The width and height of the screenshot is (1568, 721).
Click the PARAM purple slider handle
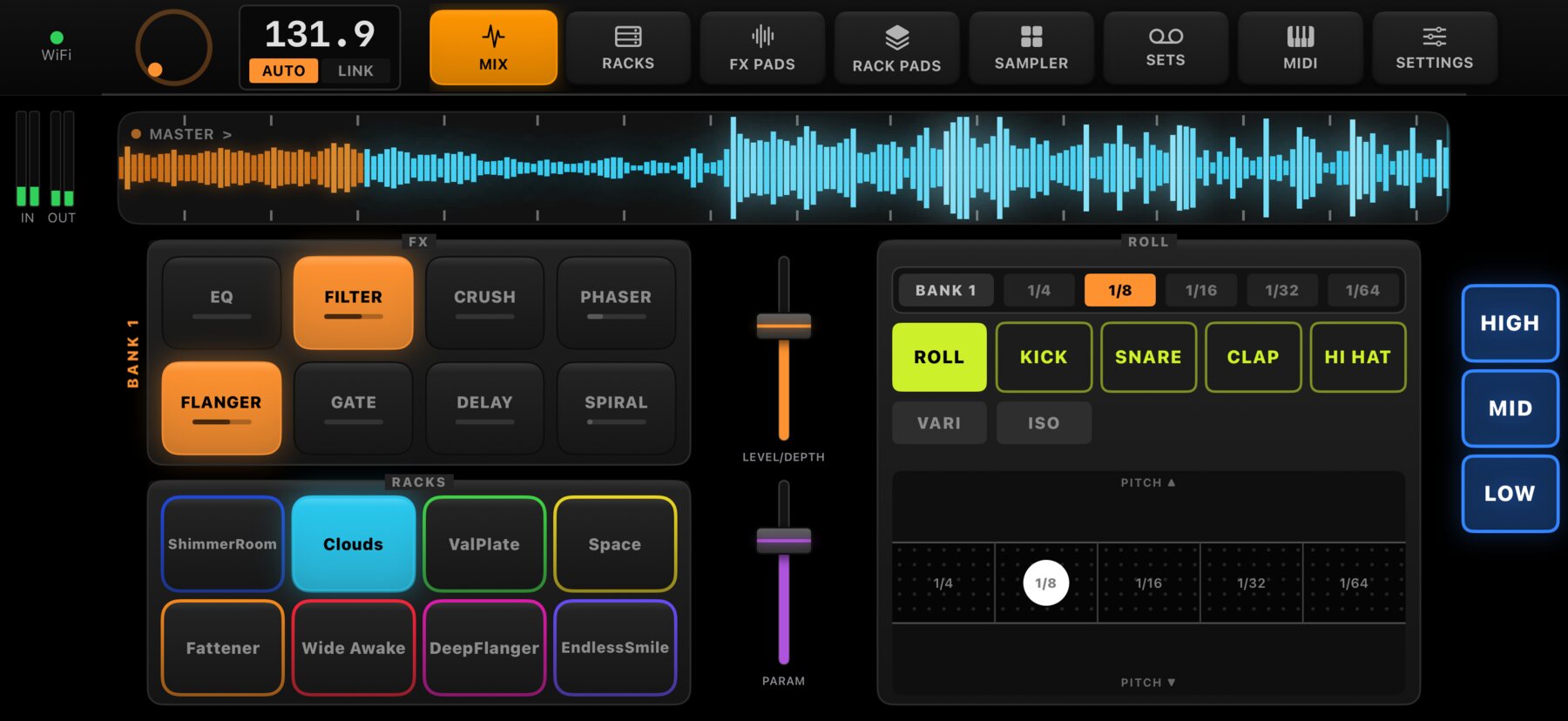pos(783,540)
